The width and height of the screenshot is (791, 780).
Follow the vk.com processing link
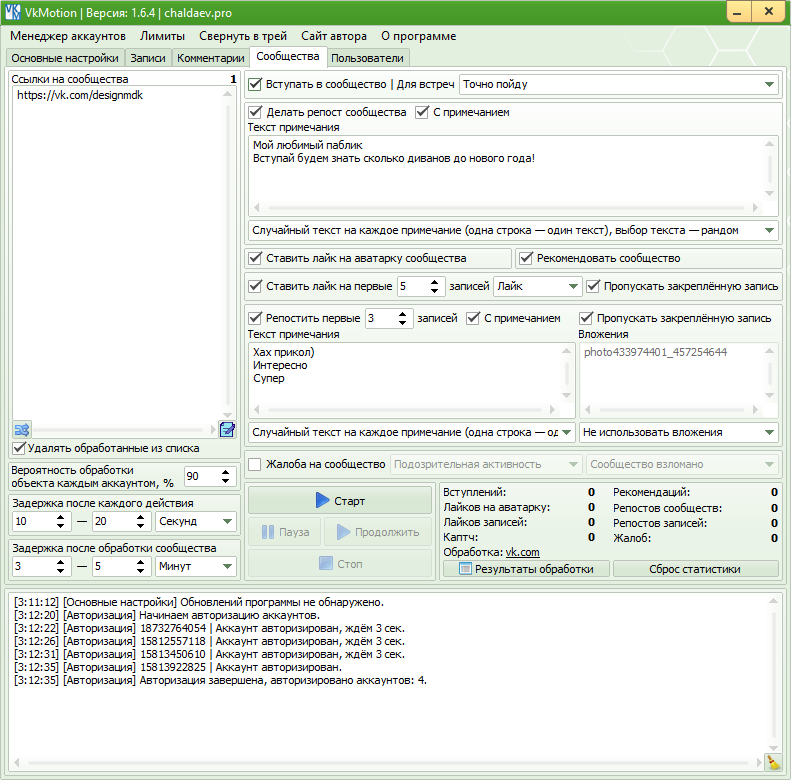point(522,552)
